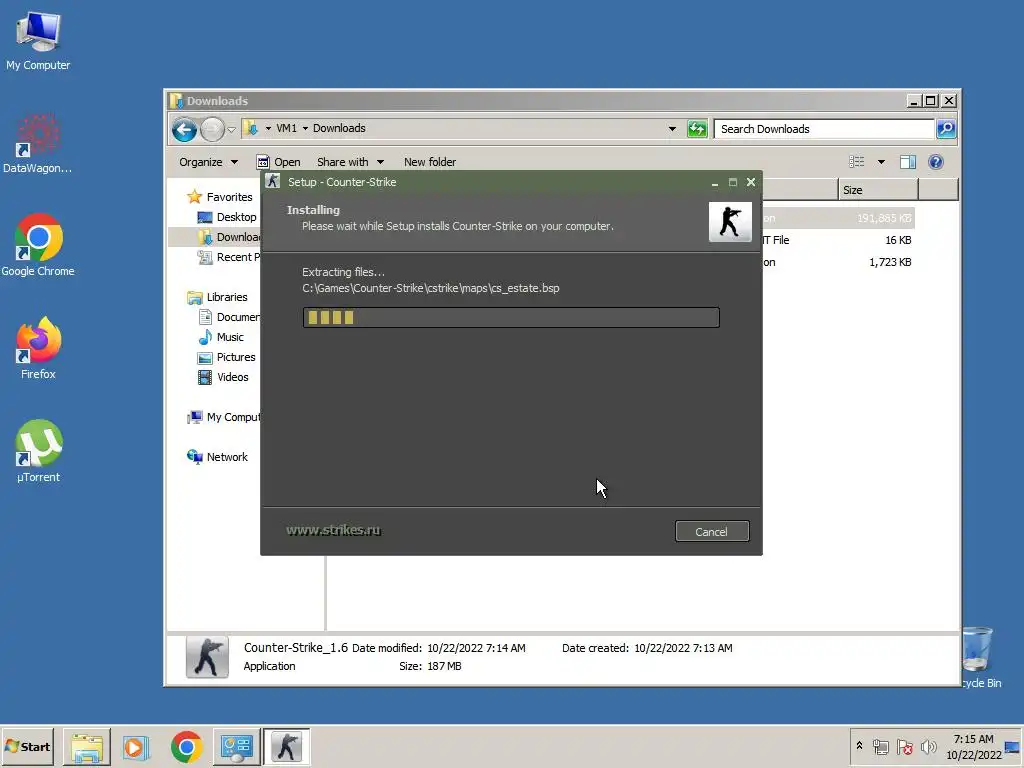1024x768 pixels.
Task: Open the volume speaker tray icon
Action: [x=928, y=746]
